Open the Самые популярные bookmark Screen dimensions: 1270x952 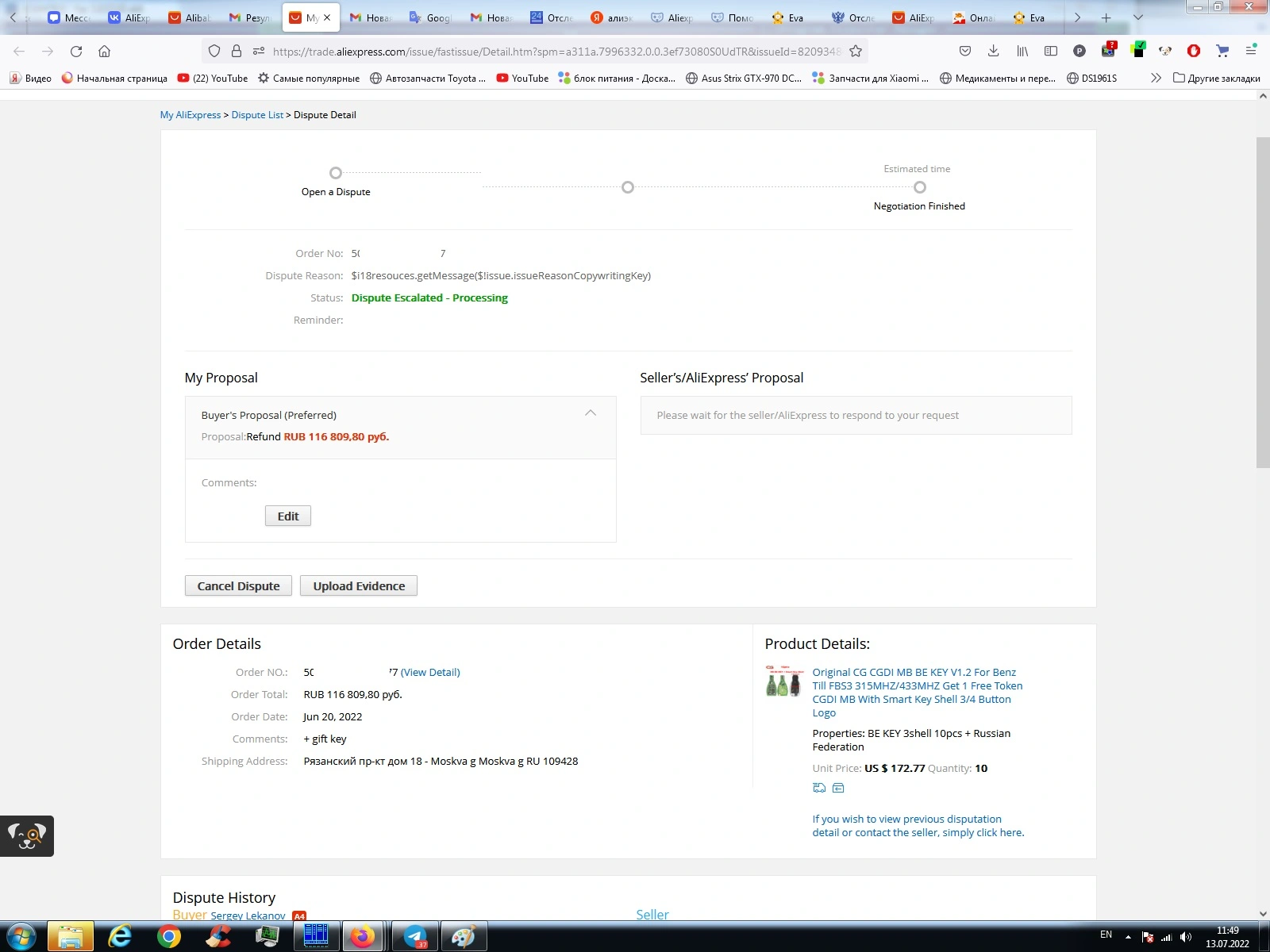(x=309, y=78)
